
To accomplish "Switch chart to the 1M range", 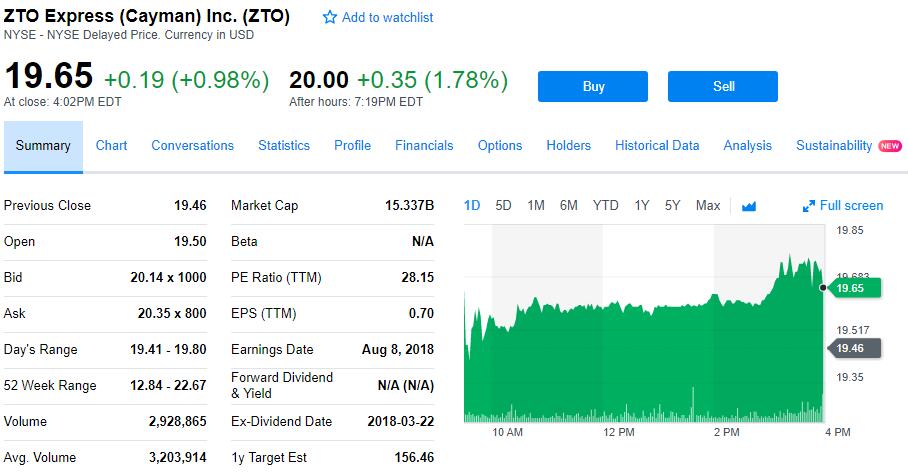I will click(x=536, y=205).
